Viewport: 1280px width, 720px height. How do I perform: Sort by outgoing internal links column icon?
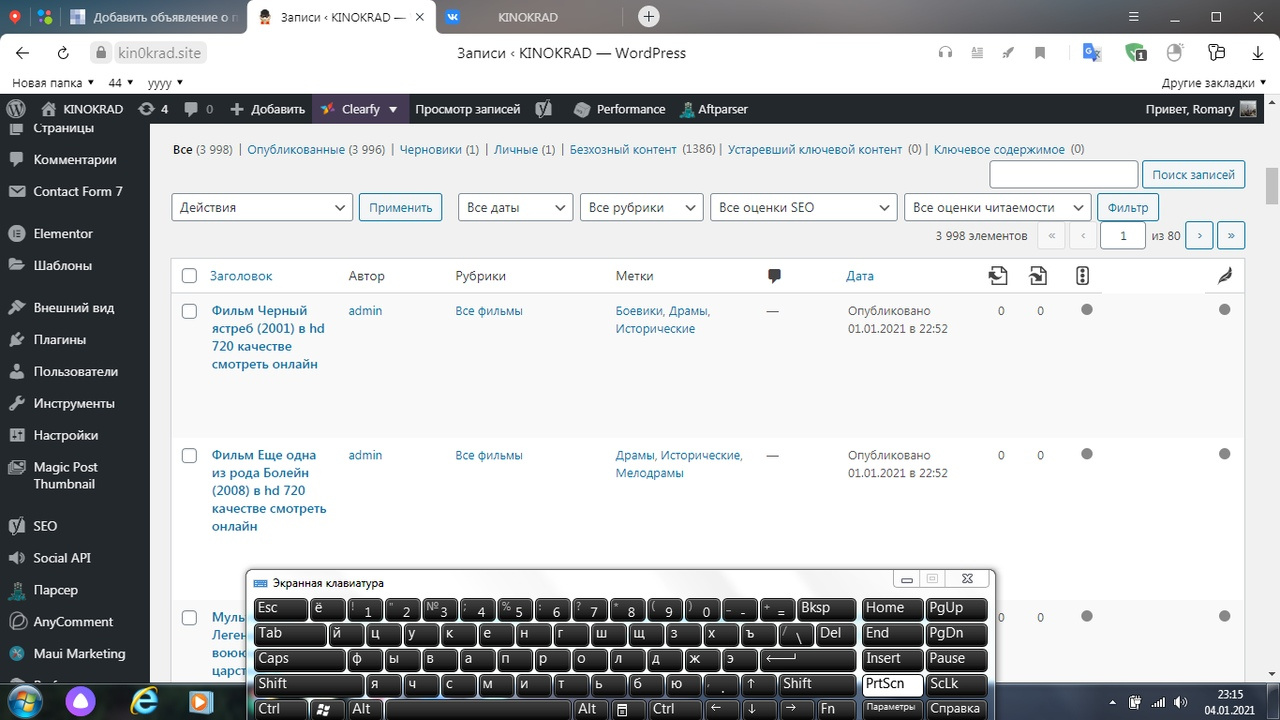997,276
